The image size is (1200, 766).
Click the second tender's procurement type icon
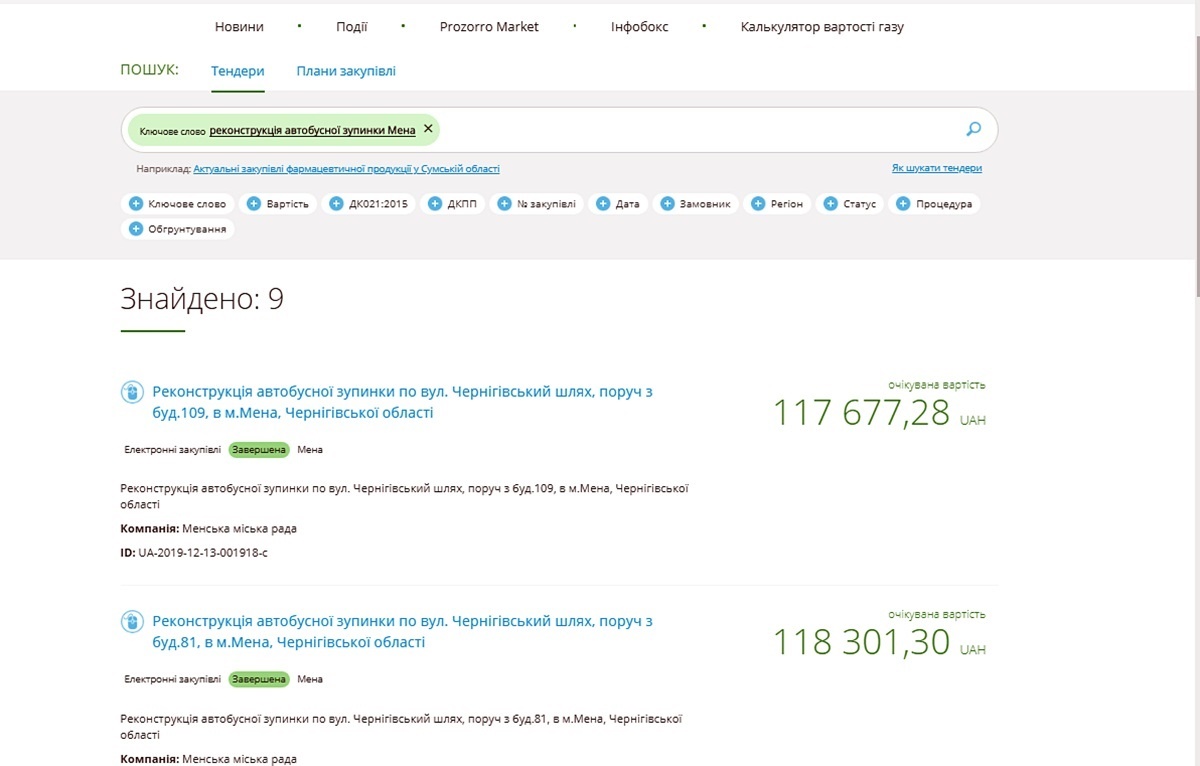pos(131,621)
